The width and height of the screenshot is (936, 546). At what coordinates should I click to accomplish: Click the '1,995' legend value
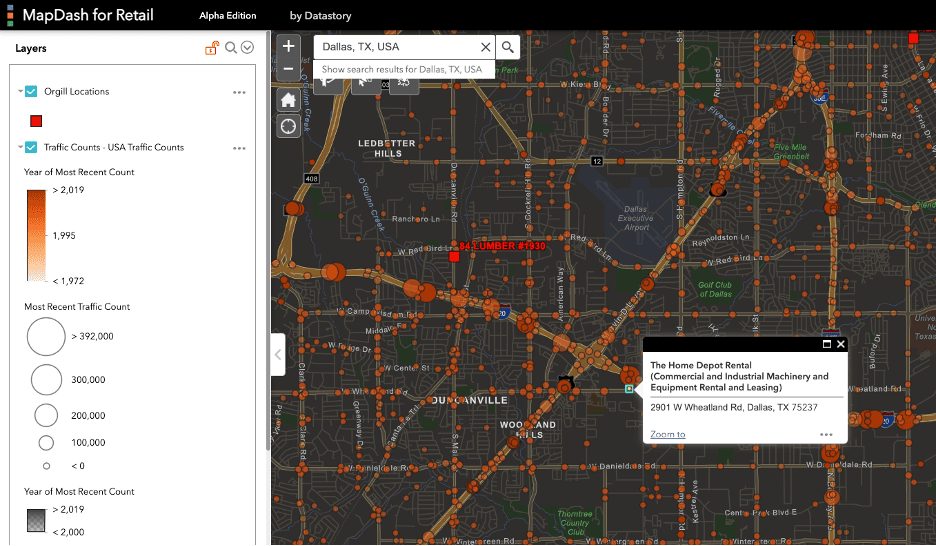coord(64,236)
